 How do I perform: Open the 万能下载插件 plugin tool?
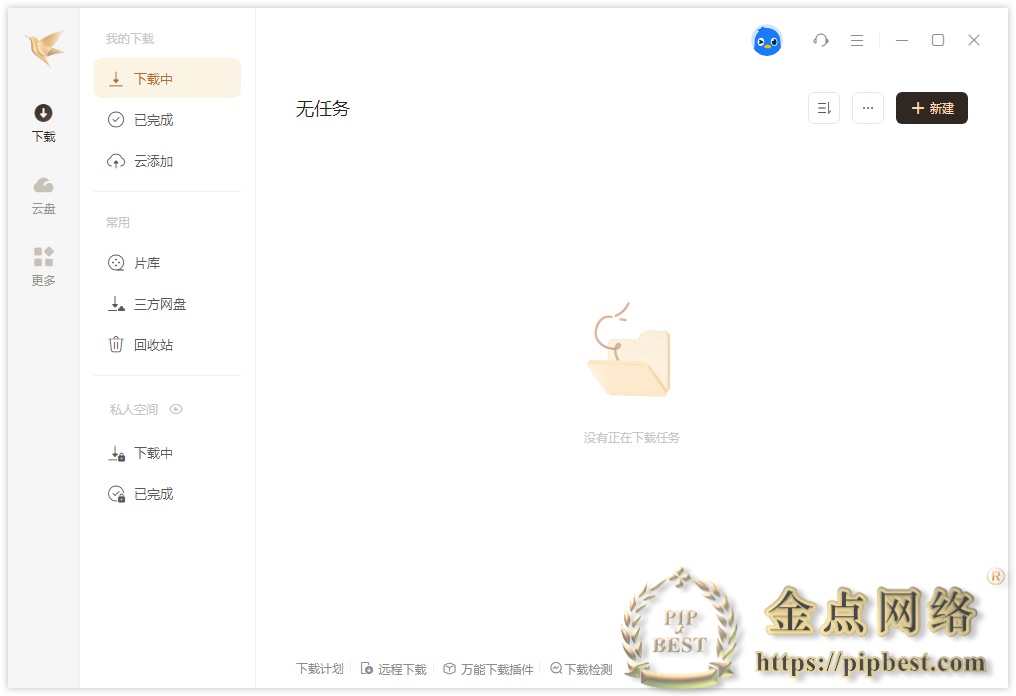tap(487, 669)
